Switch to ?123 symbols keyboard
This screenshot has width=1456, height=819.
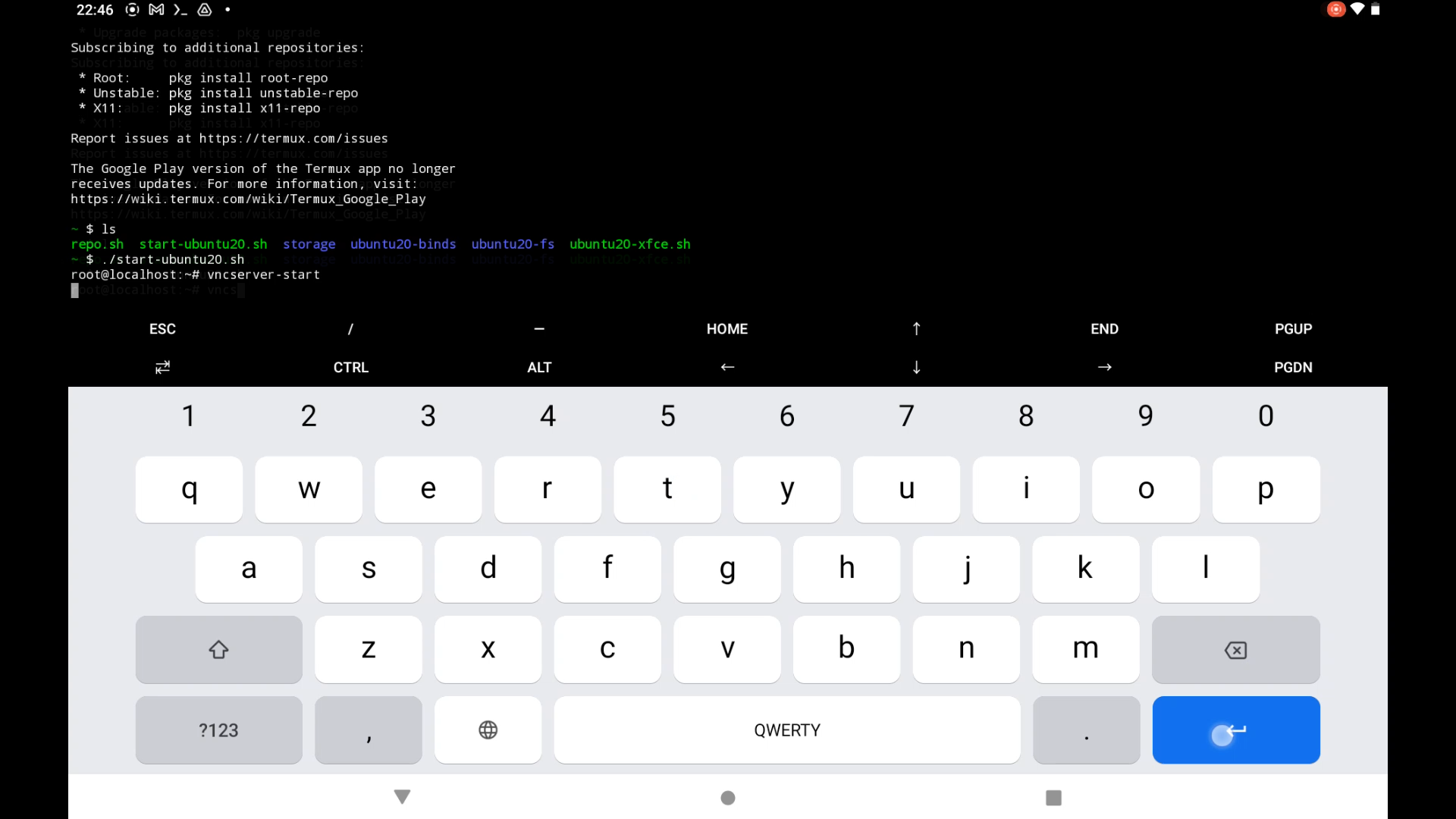tap(218, 730)
